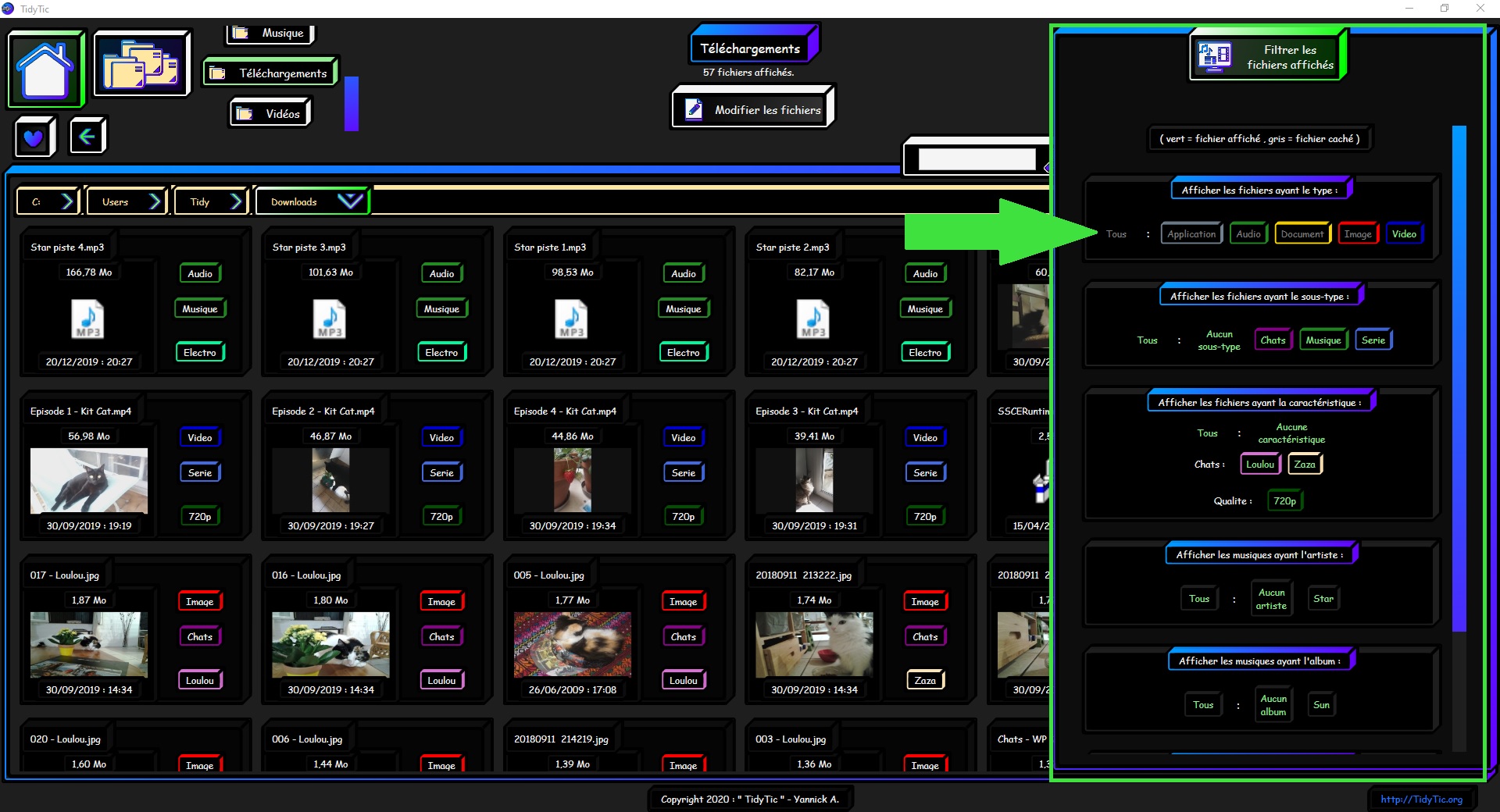
Task: Open the Vidéos folder shortcut
Action: 270,113
